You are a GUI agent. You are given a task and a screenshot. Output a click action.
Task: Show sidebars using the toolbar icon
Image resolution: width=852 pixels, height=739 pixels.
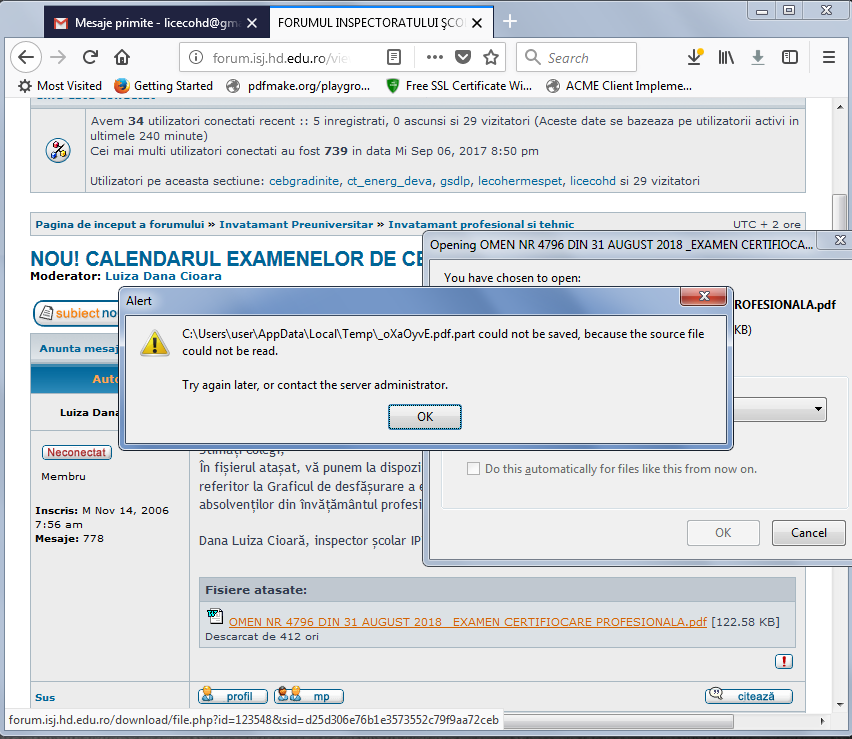(790, 57)
